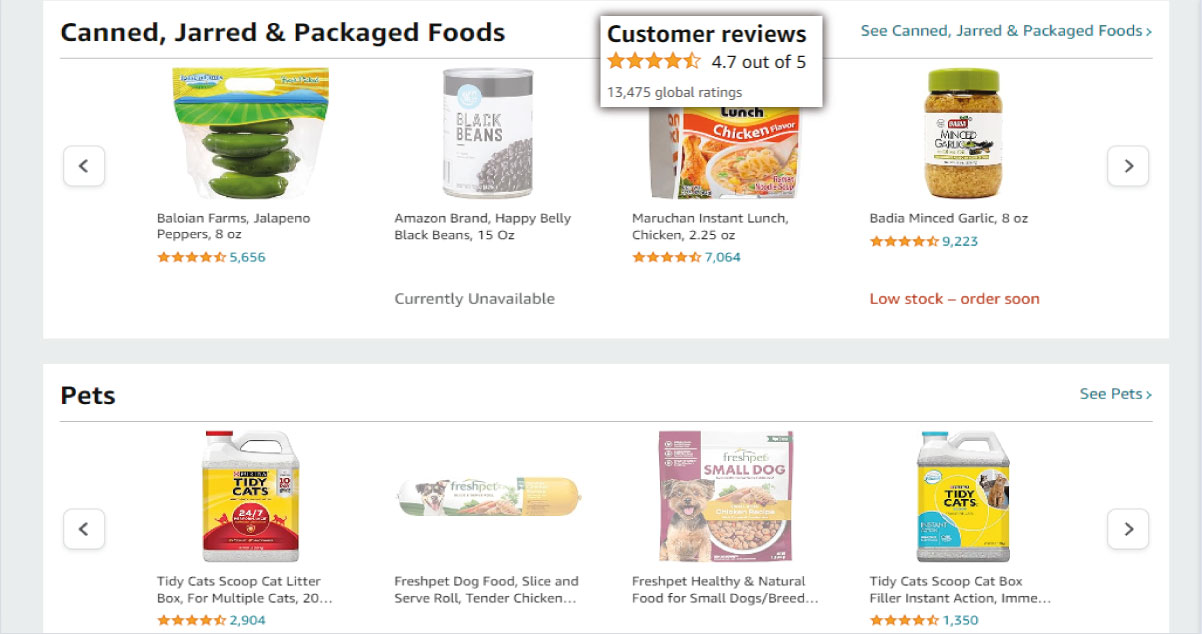The image size is (1202, 634).
Task: Click the left arrow on Canned Foods carousel
Action: [84, 166]
